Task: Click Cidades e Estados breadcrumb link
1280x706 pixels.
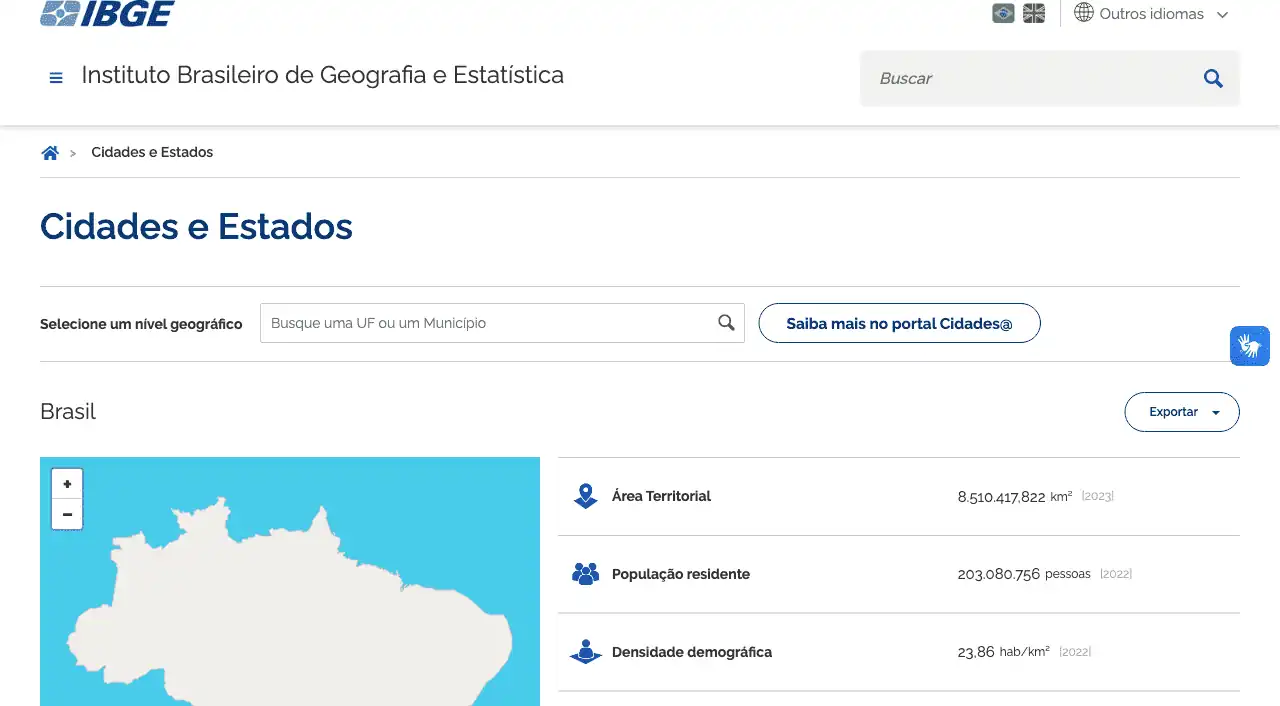Action: pos(152,153)
